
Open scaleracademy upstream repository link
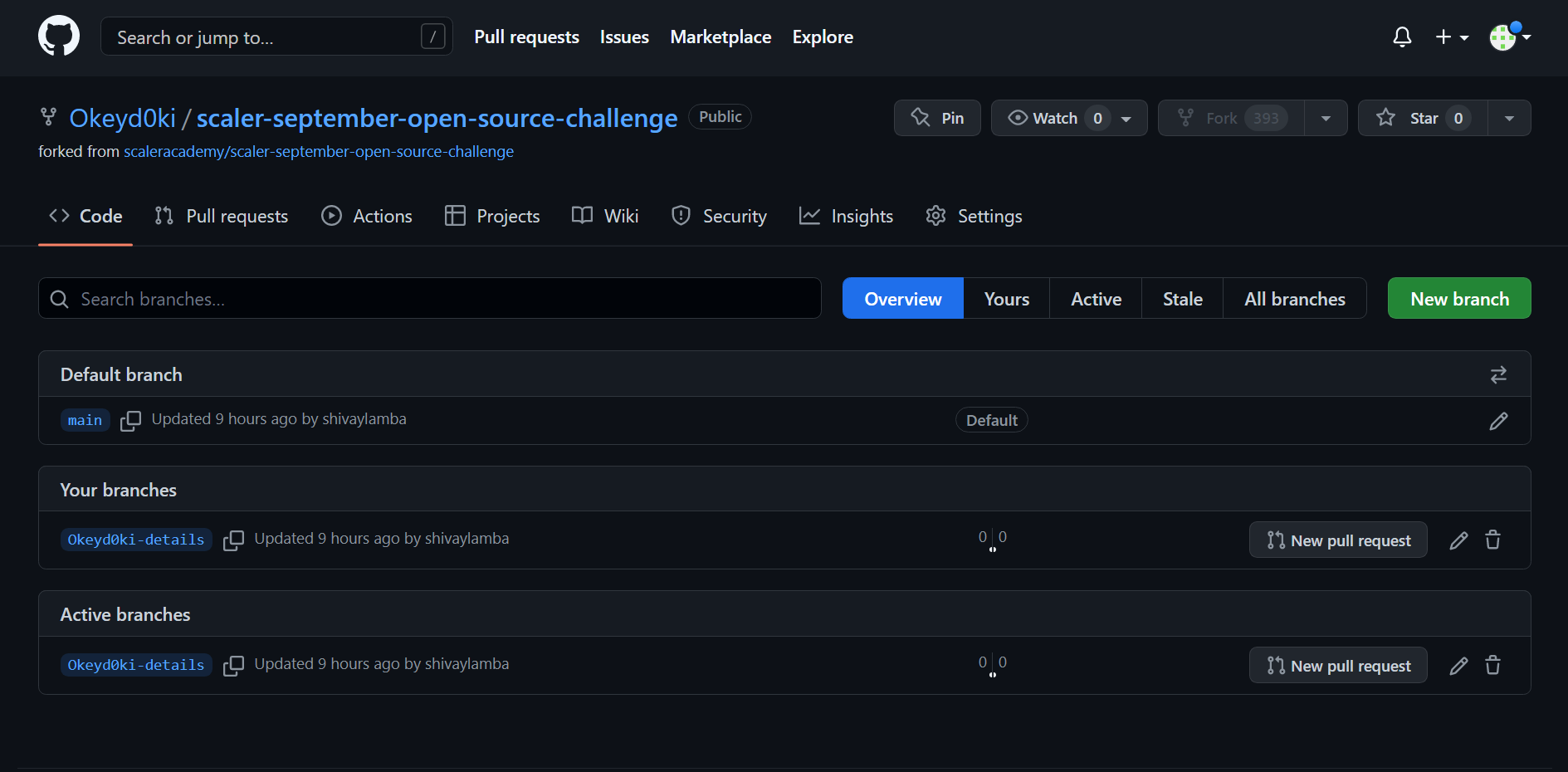coord(319,151)
